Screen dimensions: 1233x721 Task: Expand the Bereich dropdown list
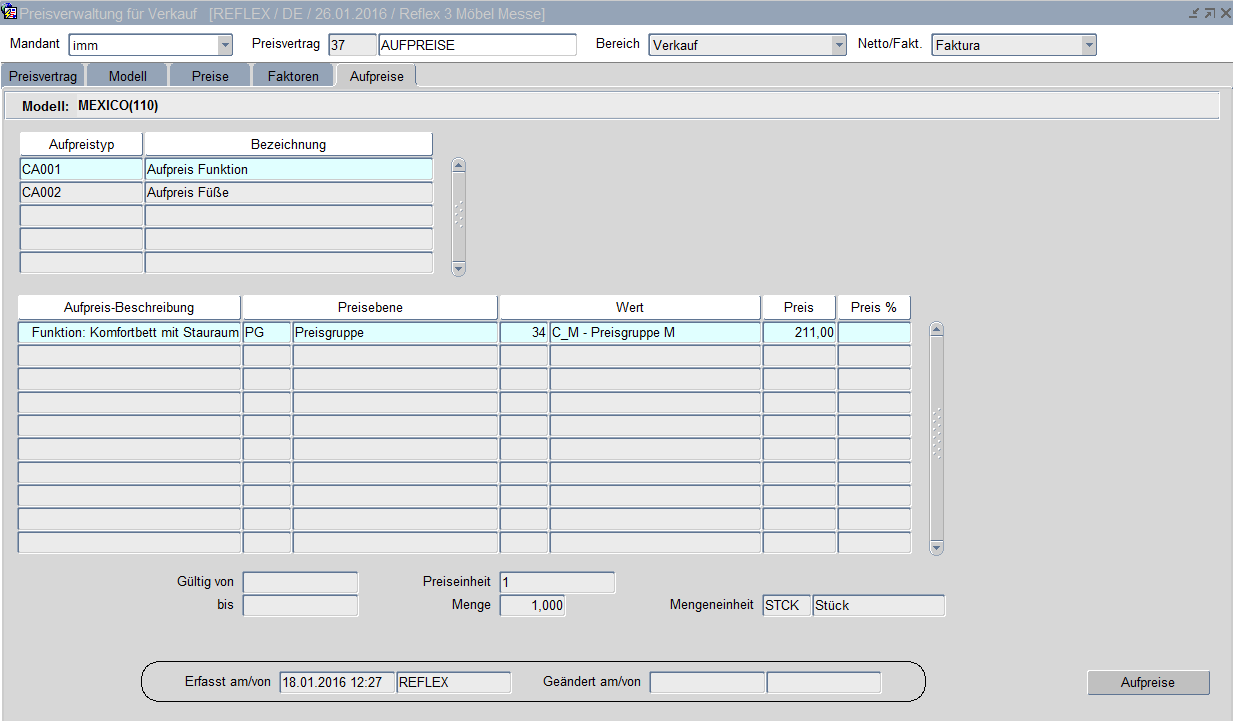click(x=839, y=45)
